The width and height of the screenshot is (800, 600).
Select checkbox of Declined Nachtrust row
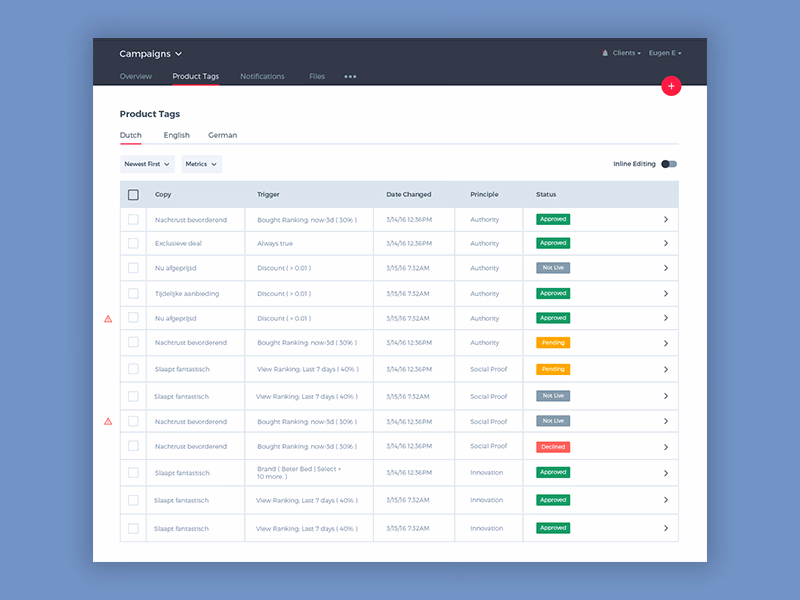133,446
